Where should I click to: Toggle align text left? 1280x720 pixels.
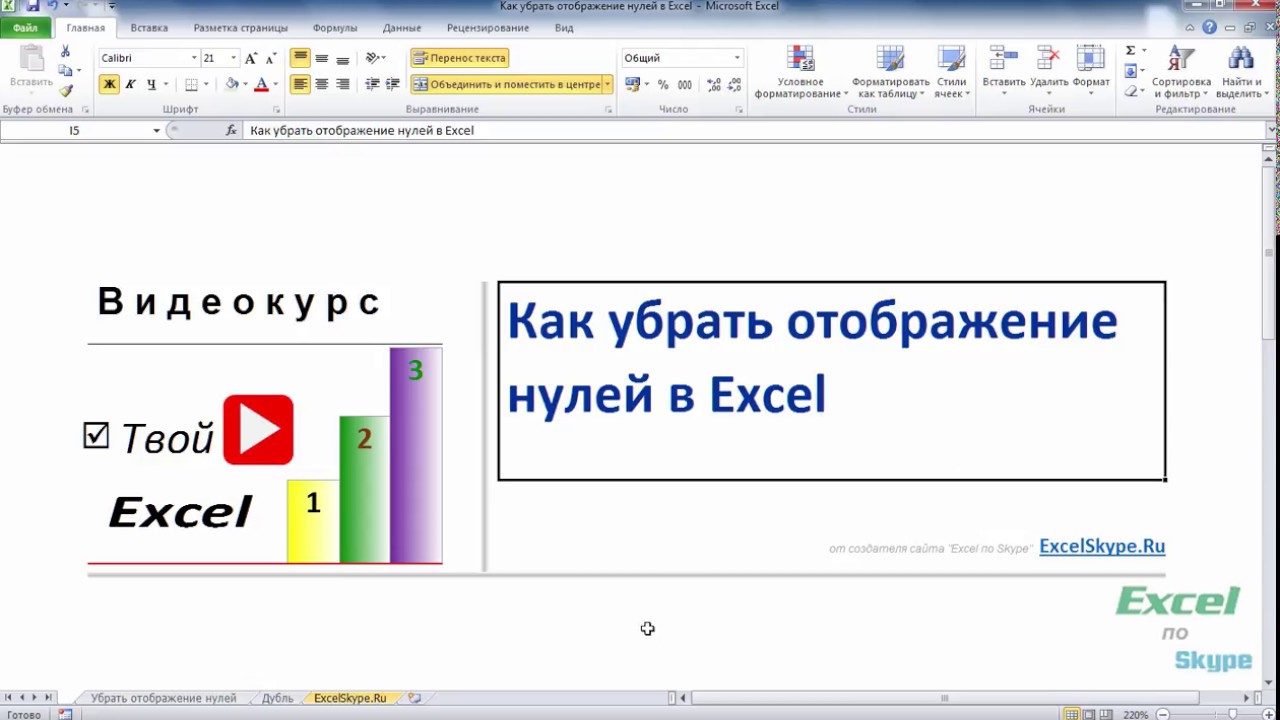(x=300, y=85)
